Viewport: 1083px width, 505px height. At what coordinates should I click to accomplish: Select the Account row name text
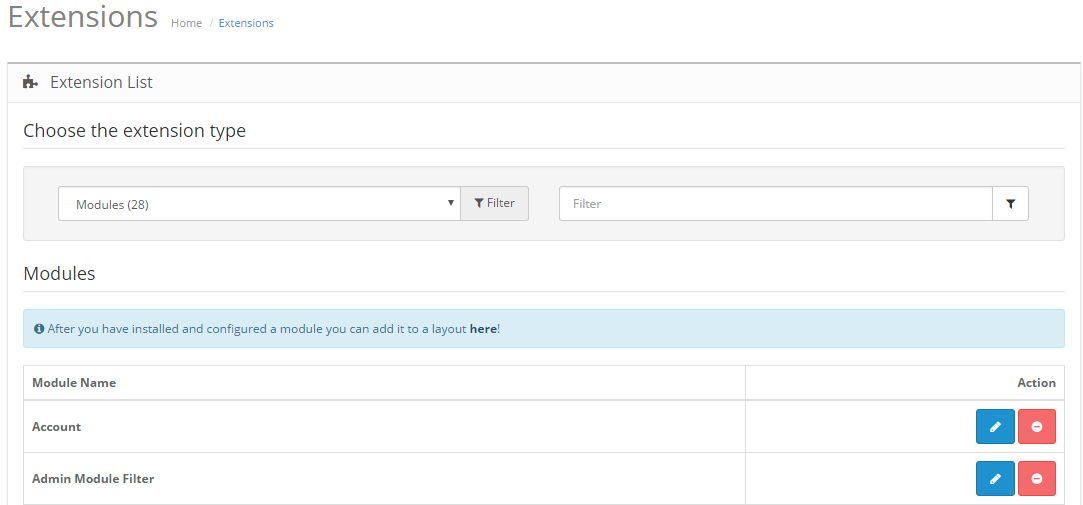click(x=57, y=426)
